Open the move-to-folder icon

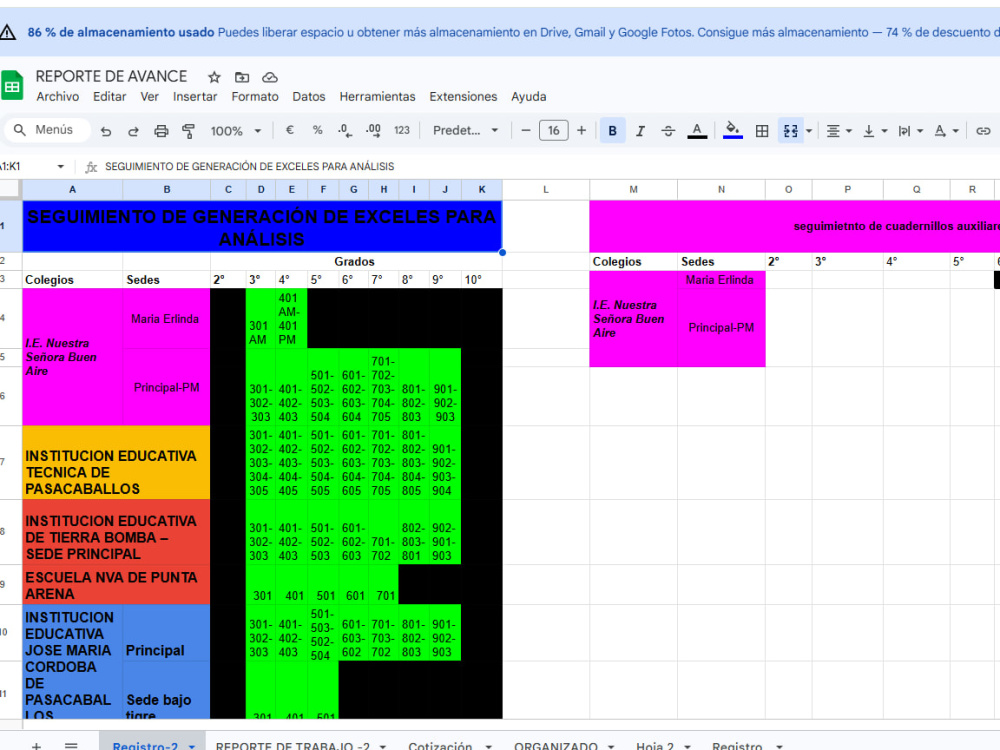tap(242, 77)
